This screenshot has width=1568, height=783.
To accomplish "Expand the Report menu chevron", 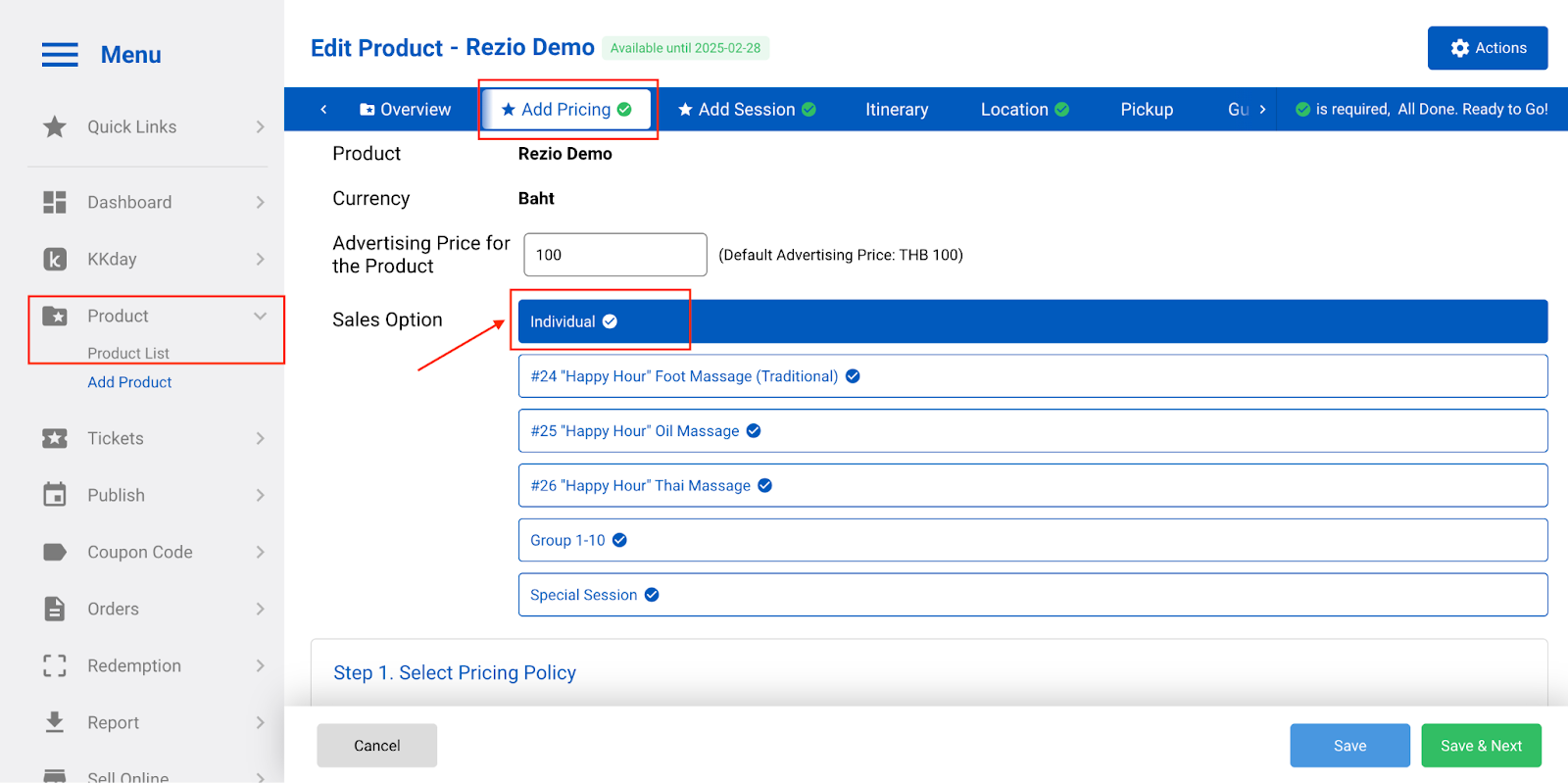I will (260, 722).
